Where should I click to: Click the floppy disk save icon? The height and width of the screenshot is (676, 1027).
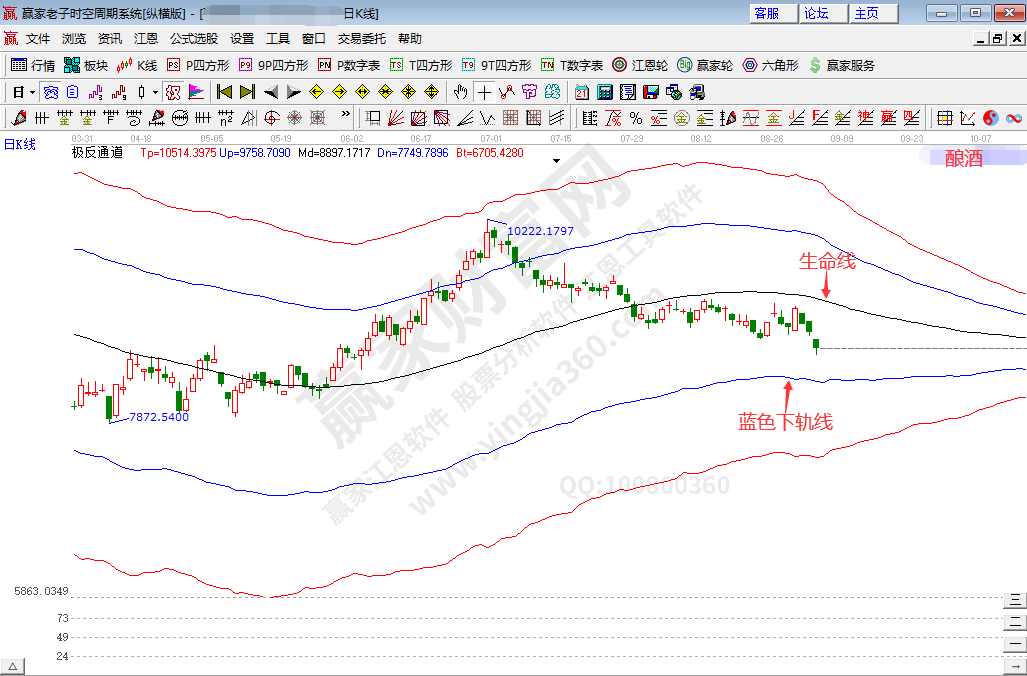pyautogui.click(x=650, y=92)
